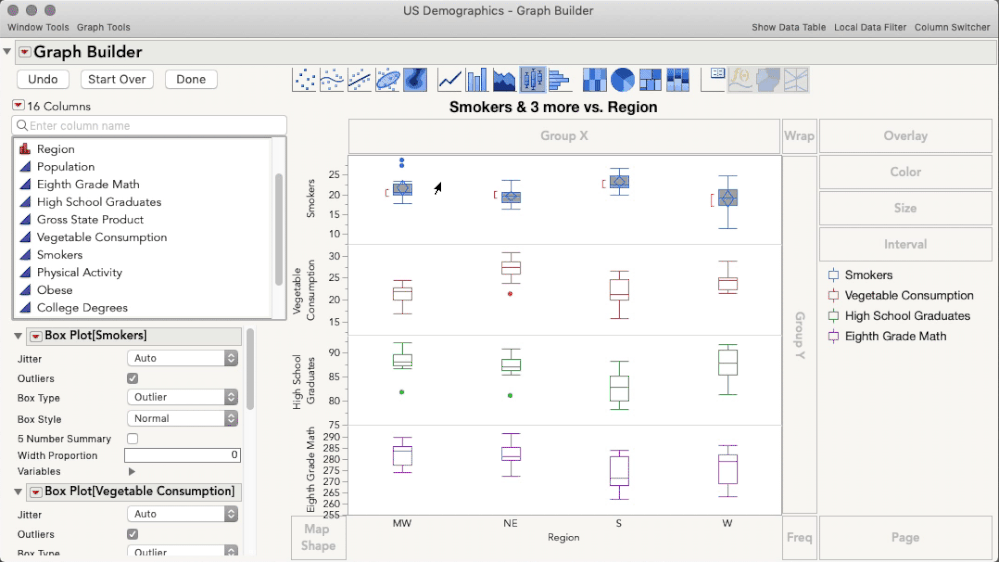Screen dimensions: 999x562
Task: Click the Group X drop zone
Action: pyautogui.click(x=564, y=136)
